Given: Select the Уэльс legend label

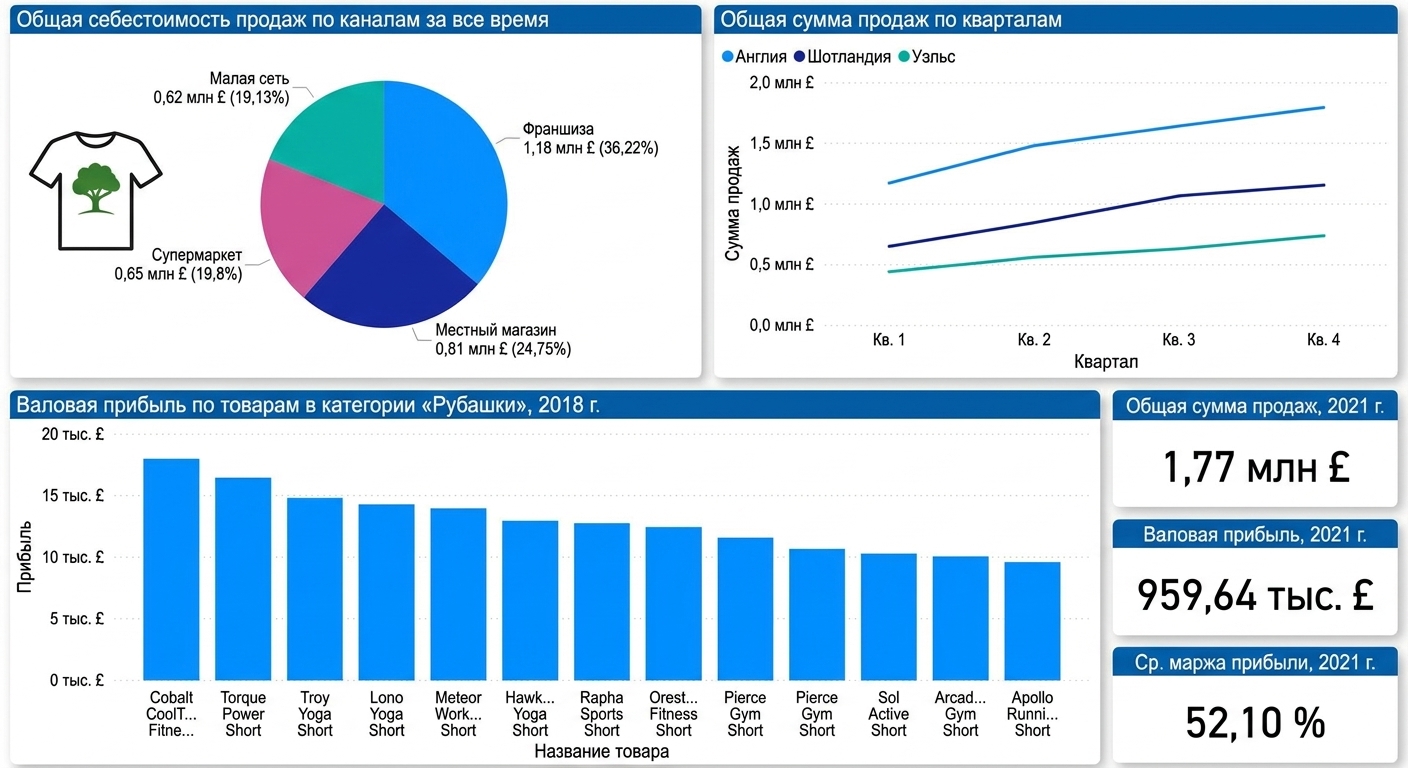Looking at the screenshot, I should (x=934, y=57).
